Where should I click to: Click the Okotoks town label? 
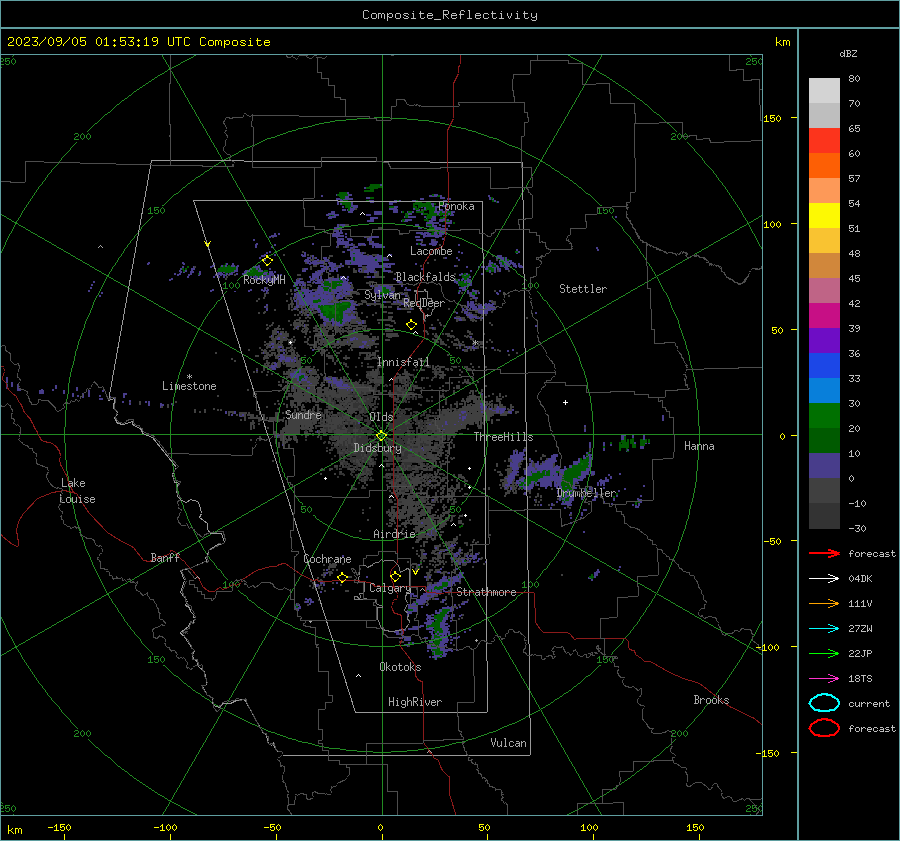400,667
